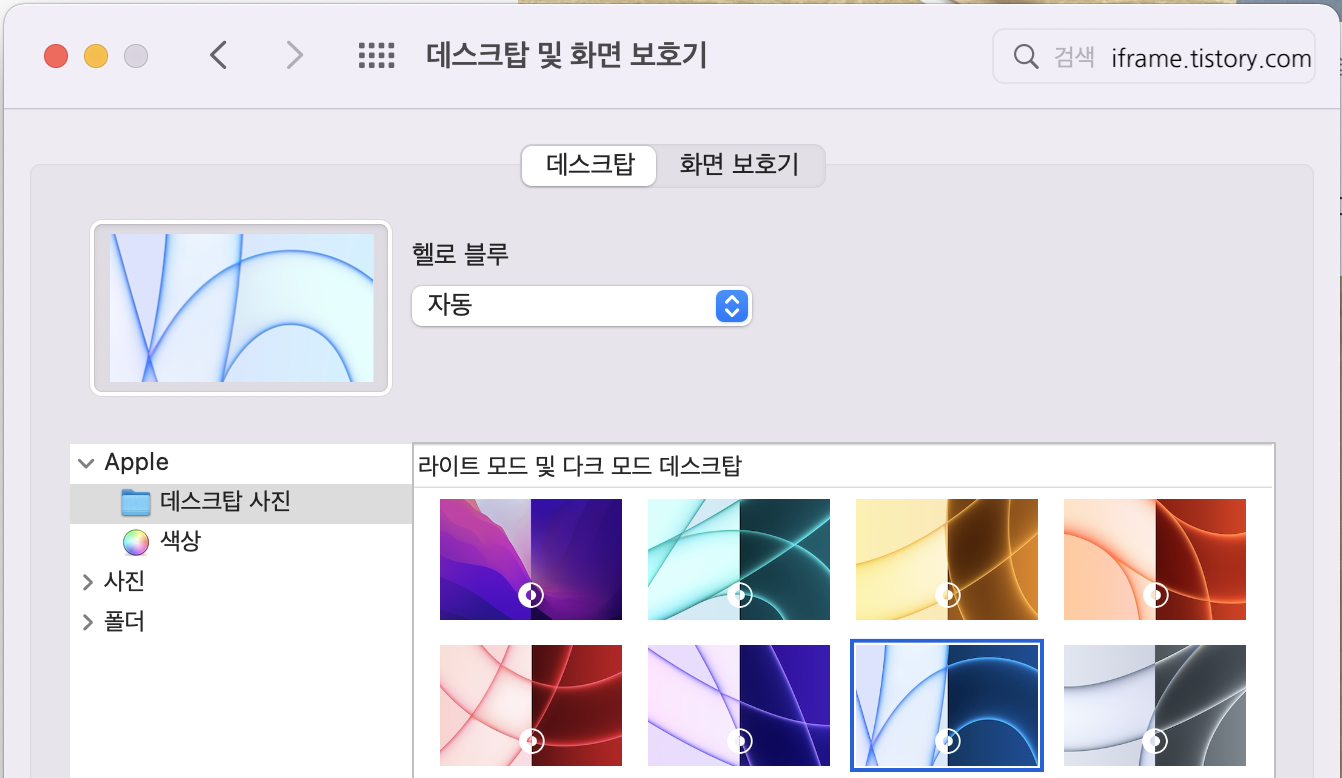The height and width of the screenshot is (778, 1342).
Task: Click 라이트 모드 및 다크 모드 데스크탑 heading
Action: (580, 466)
